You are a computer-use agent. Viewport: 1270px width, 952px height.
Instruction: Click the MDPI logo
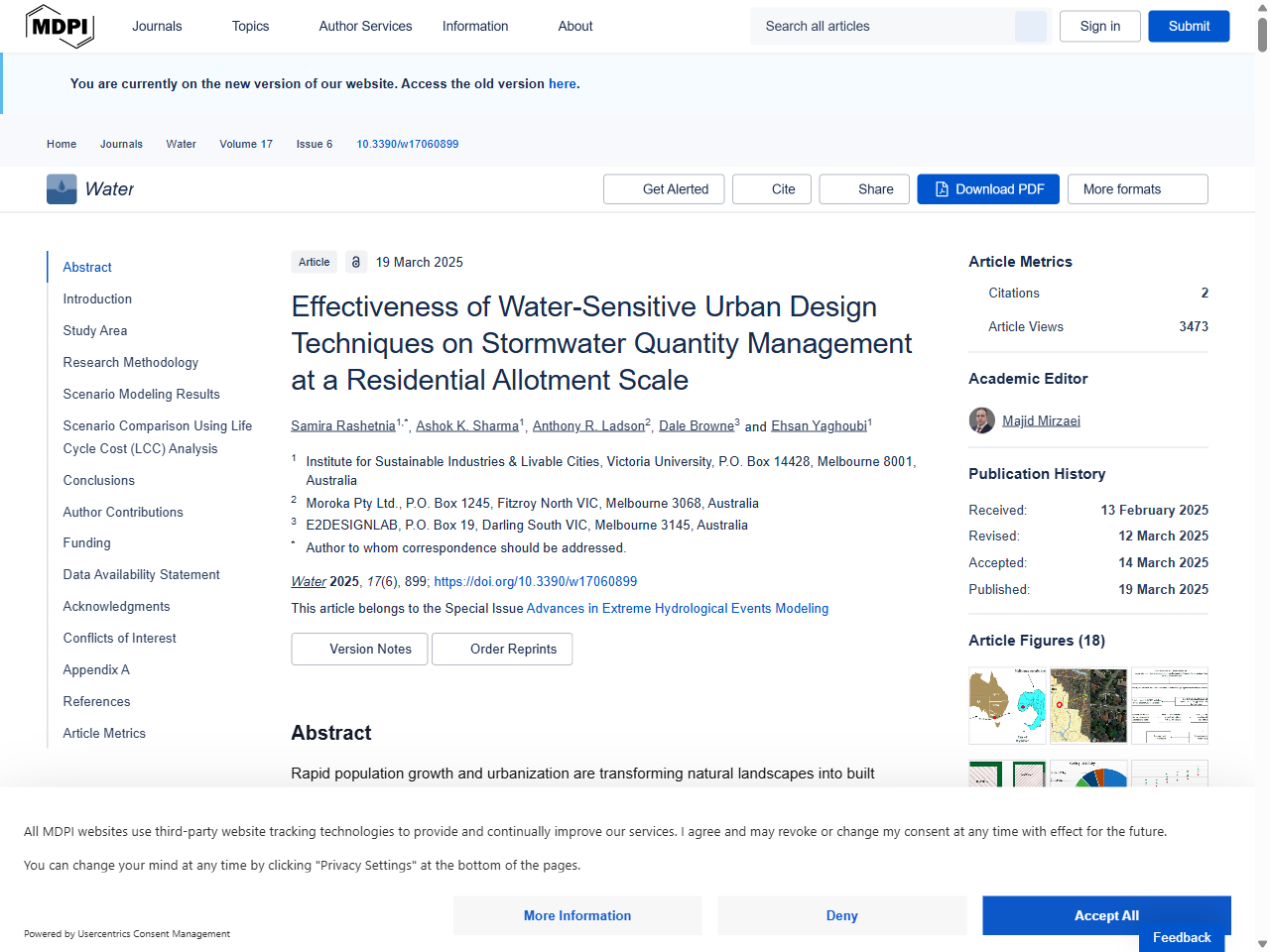point(60,26)
